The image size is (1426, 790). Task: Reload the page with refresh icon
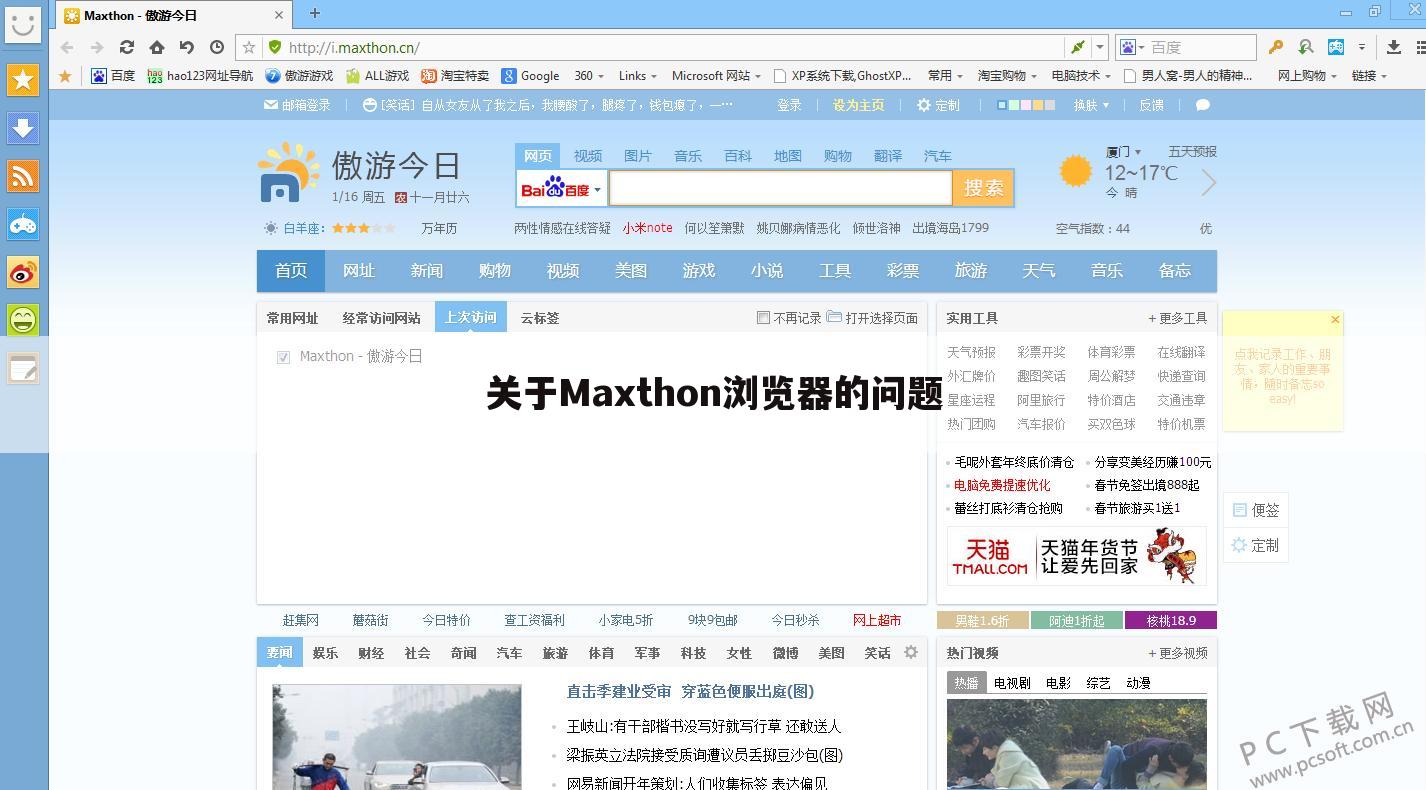click(127, 47)
